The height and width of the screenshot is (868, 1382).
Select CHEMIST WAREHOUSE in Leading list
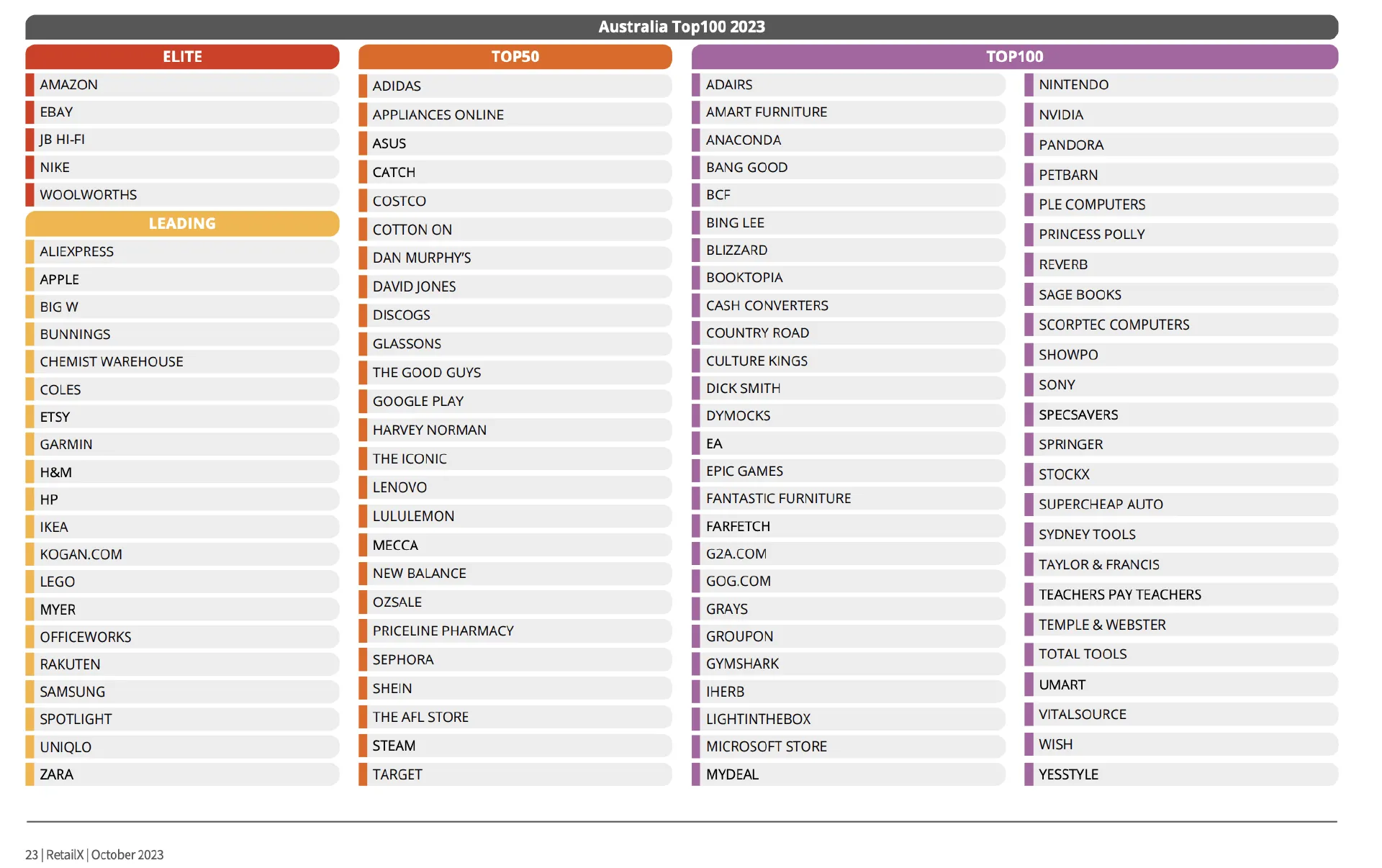pyautogui.click(x=182, y=361)
